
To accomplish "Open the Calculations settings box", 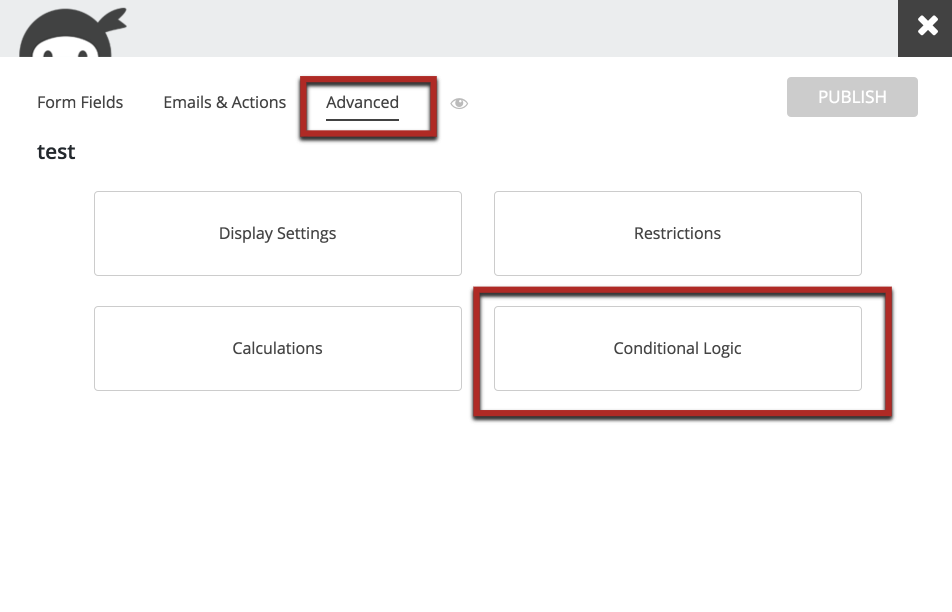I will tap(277, 348).
